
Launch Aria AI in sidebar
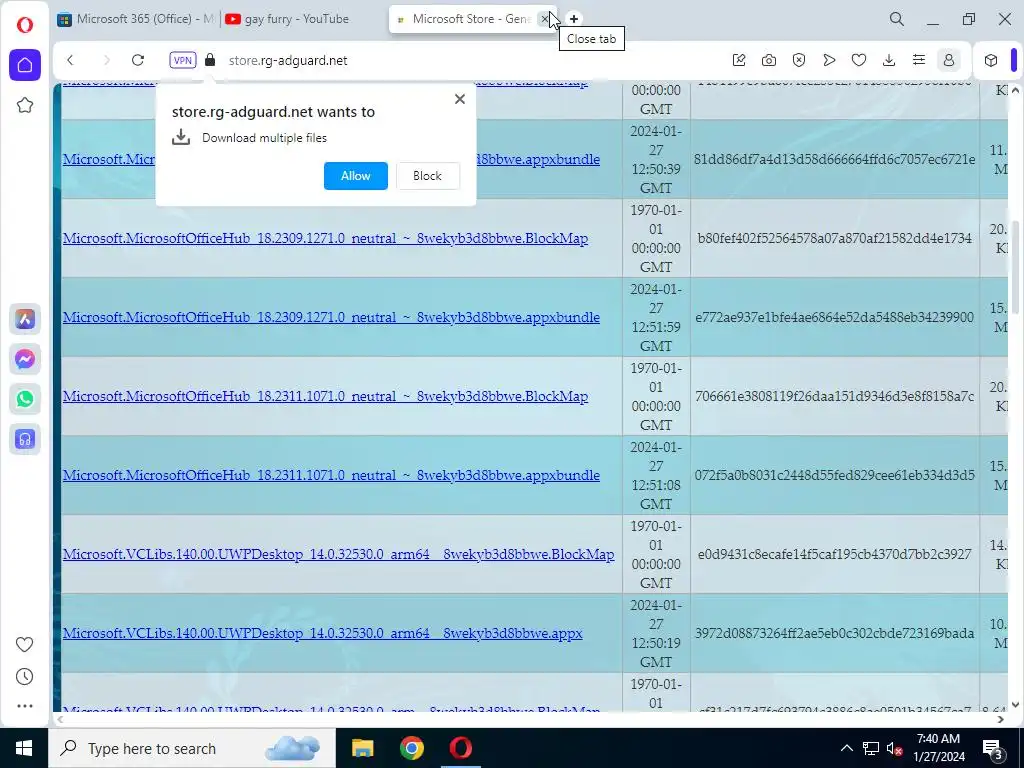point(25,319)
